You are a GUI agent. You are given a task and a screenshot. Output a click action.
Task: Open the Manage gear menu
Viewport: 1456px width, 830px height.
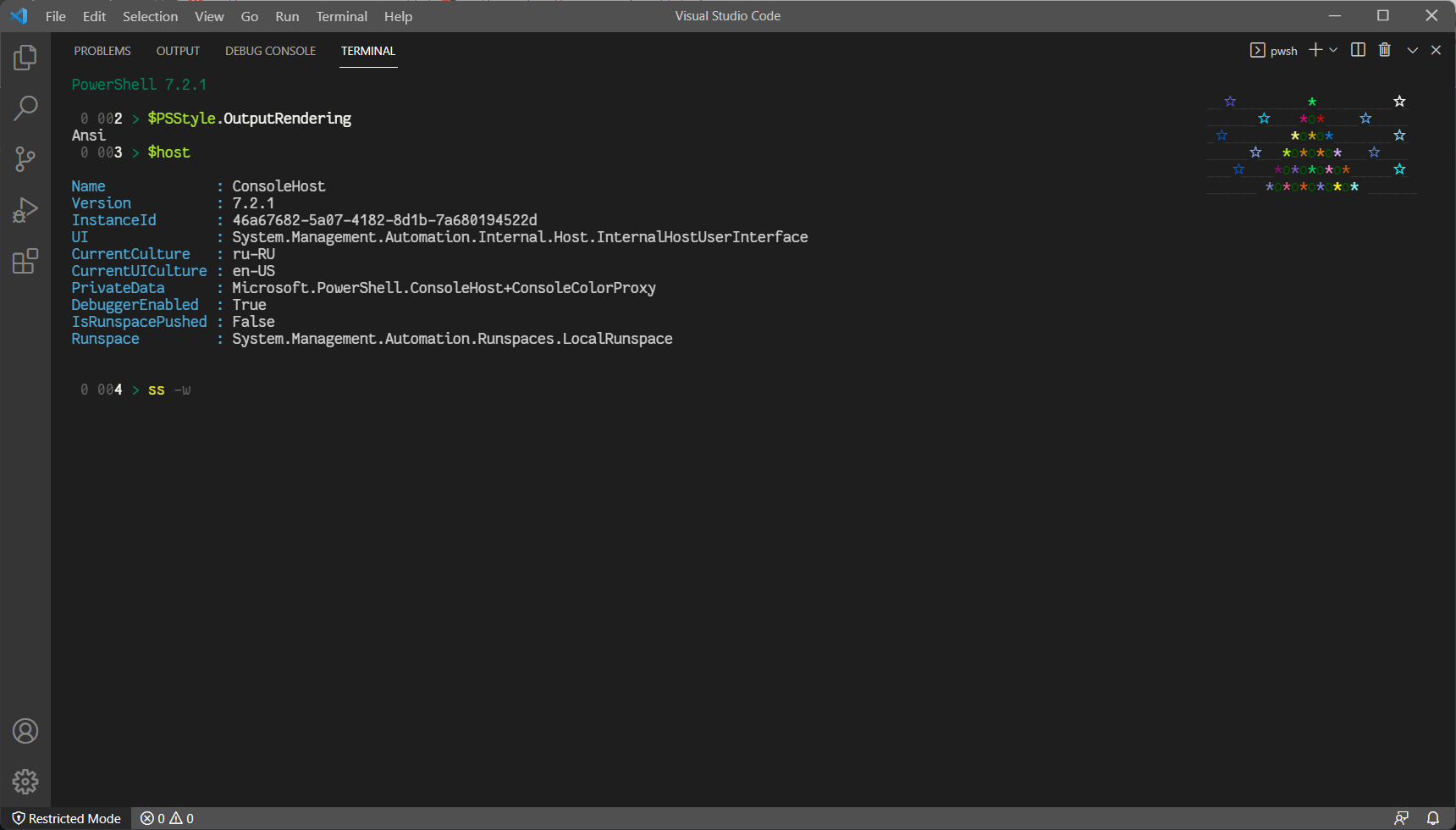tap(25, 781)
